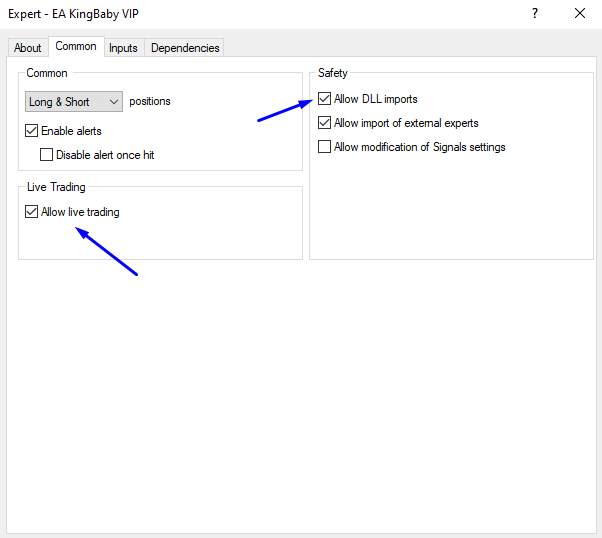Image resolution: width=602 pixels, height=538 pixels.
Task: Open the Inputs tab
Action: (123, 48)
